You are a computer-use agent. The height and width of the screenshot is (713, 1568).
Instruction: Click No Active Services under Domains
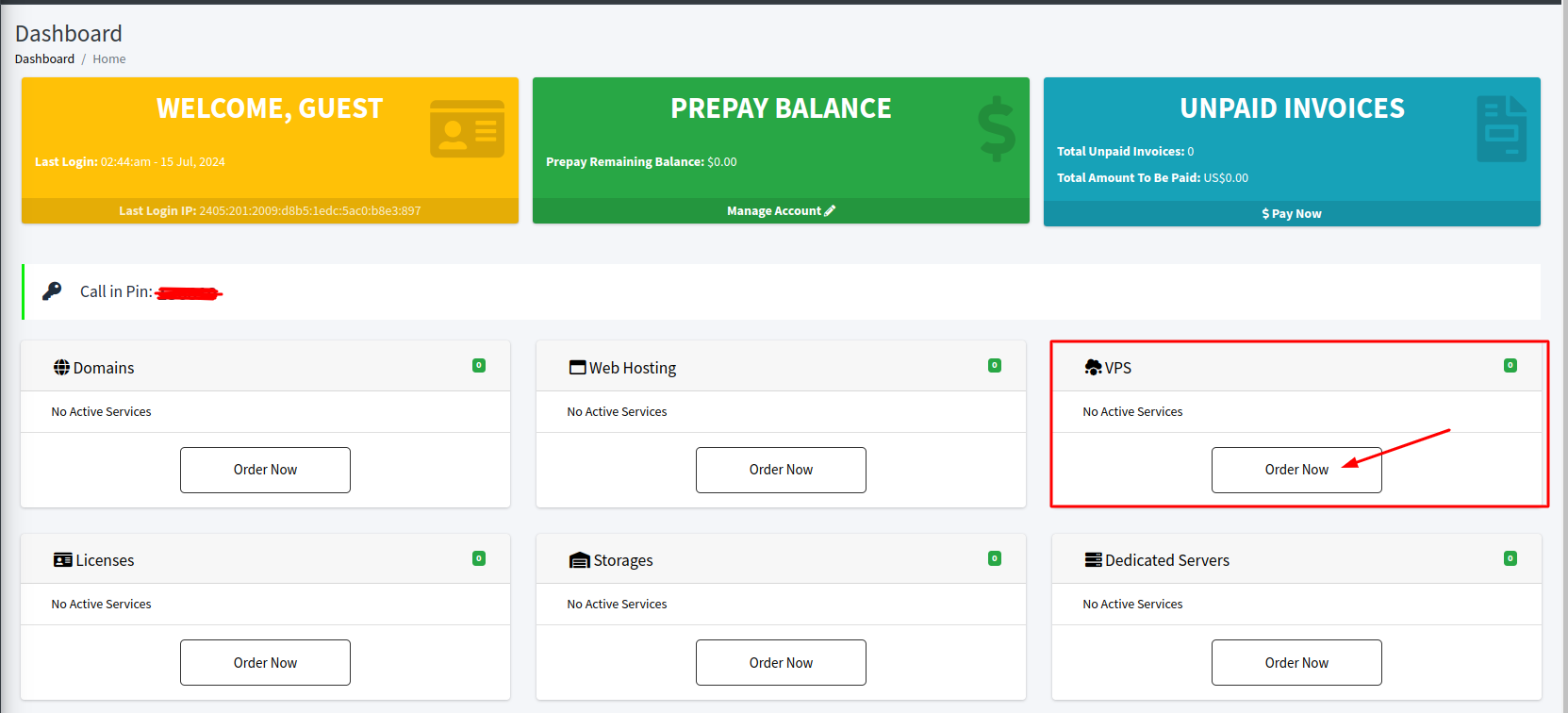pos(101,412)
